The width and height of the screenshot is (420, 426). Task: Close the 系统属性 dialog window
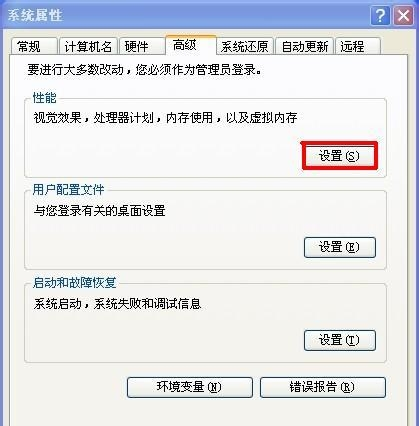(x=403, y=15)
